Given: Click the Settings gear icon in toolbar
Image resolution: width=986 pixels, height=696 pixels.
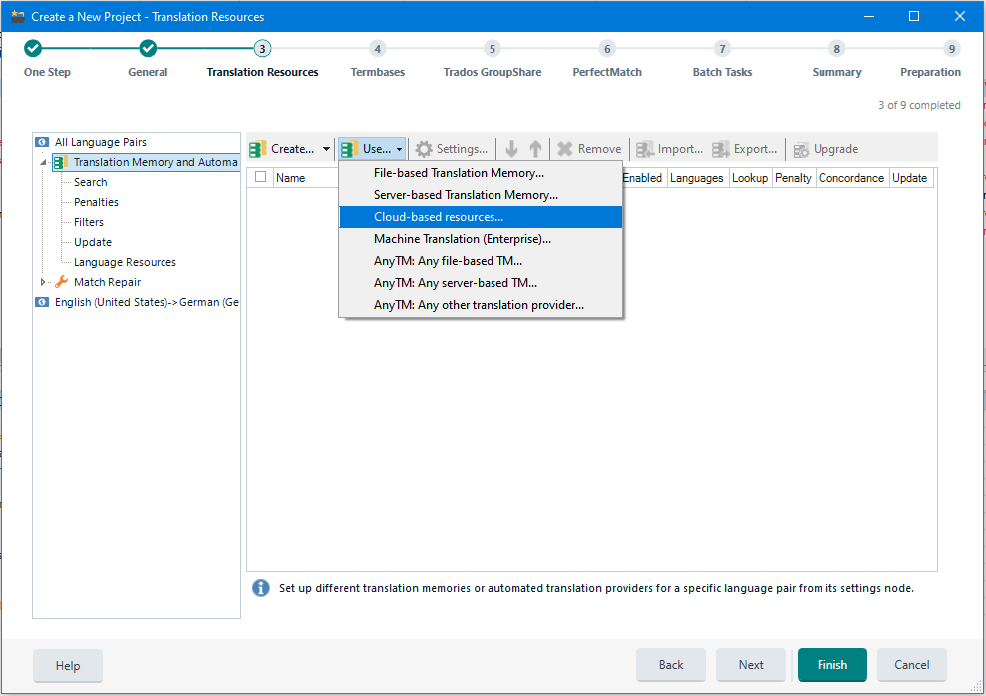Looking at the screenshot, I should [425, 149].
